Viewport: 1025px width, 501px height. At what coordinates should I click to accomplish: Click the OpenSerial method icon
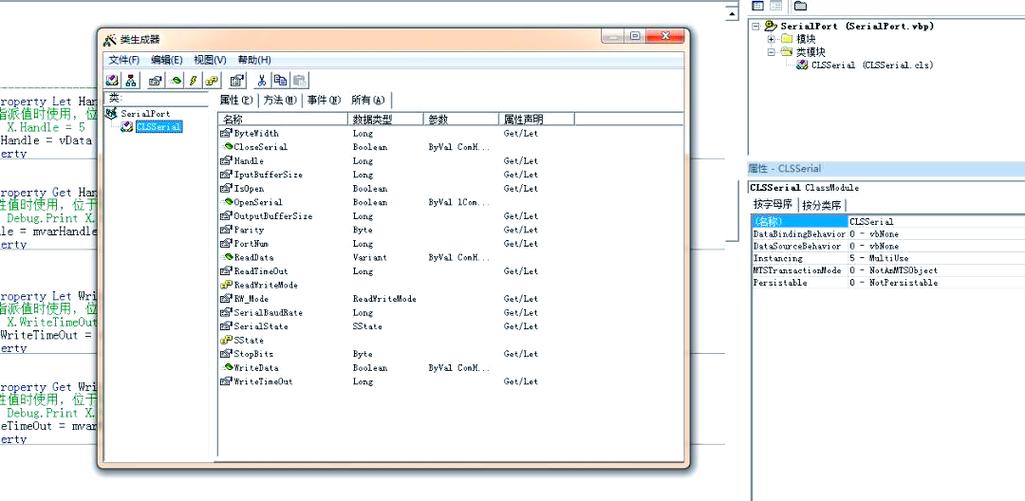[x=228, y=202]
